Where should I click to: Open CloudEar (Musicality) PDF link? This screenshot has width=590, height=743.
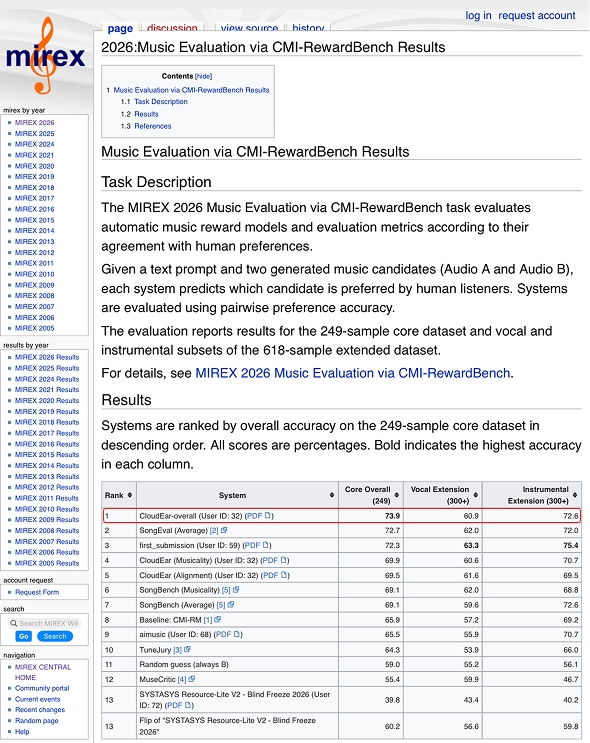275,560
